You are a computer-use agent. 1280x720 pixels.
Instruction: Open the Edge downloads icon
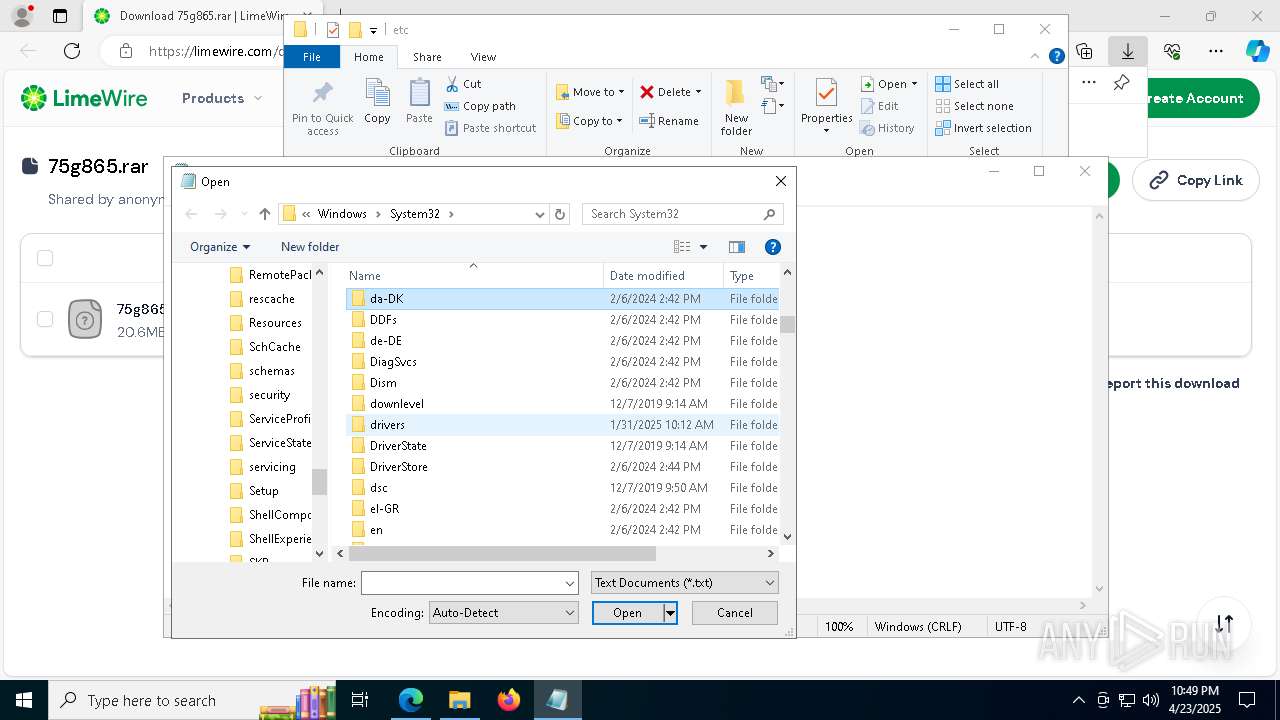tap(1128, 51)
